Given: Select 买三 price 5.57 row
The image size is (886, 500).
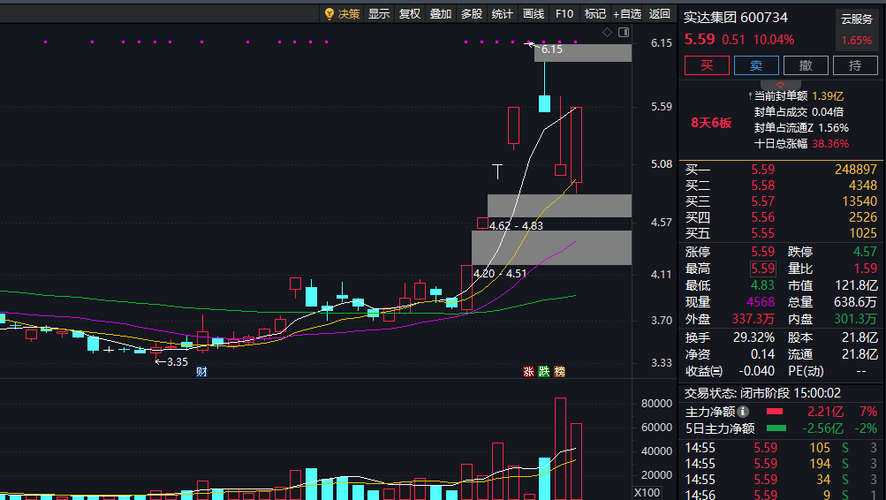Looking at the screenshot, I should click(x=780, y=201).
